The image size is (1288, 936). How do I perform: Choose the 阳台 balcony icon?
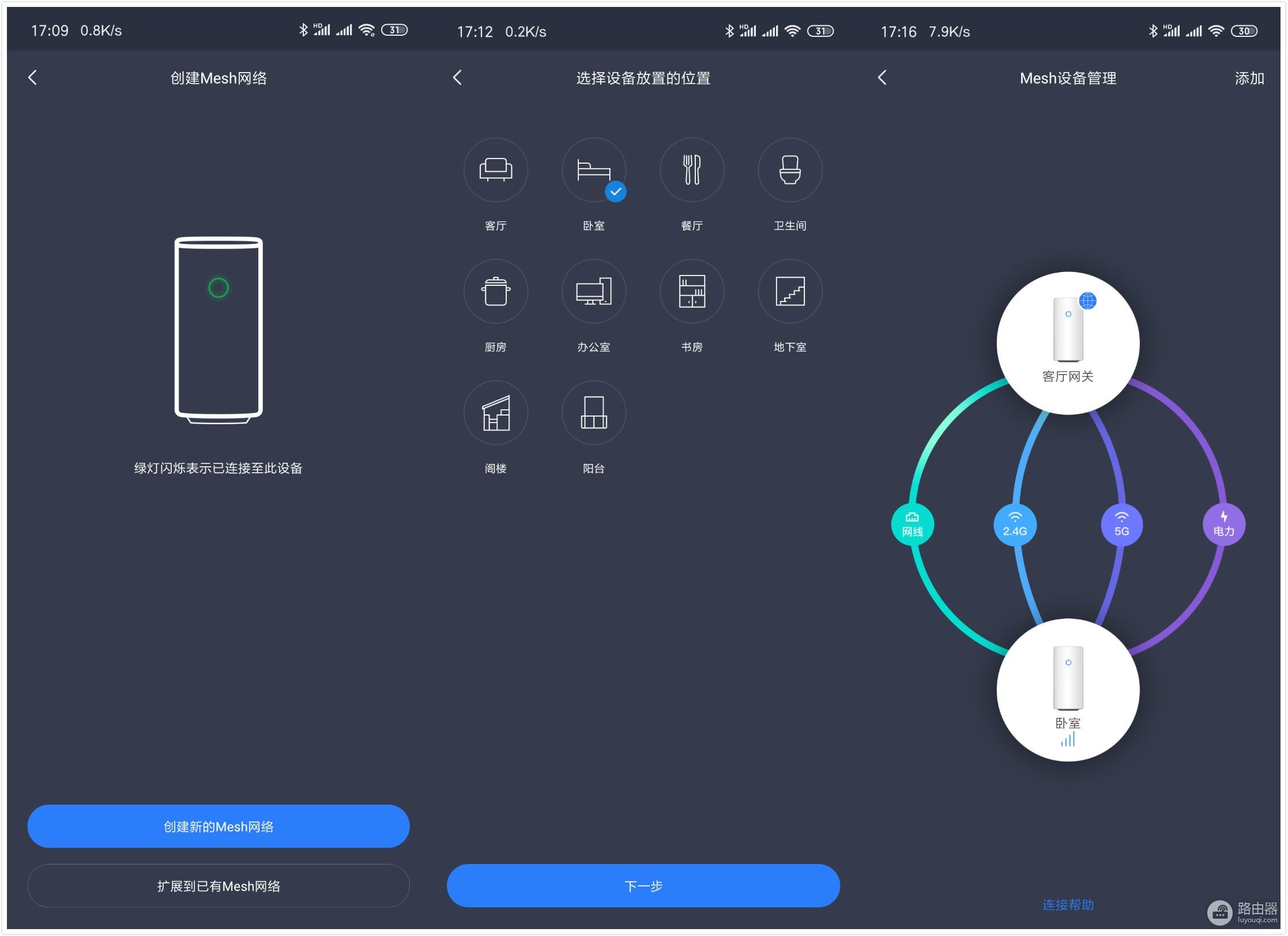pyautogui.click(x=593, y=413)
